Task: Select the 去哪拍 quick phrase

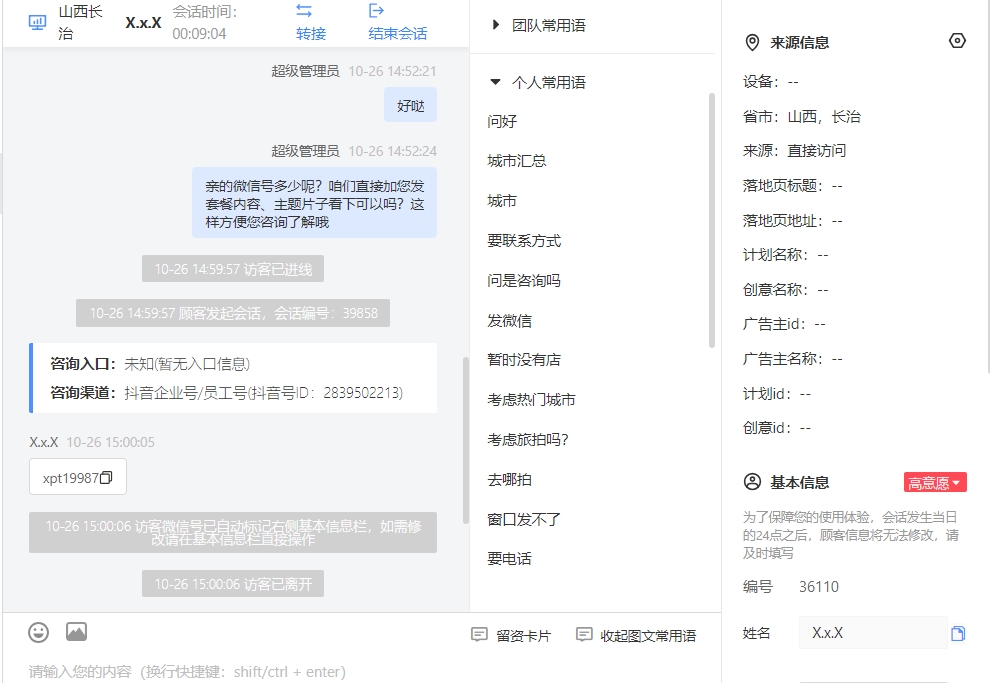Action: [x=510, y=479]
